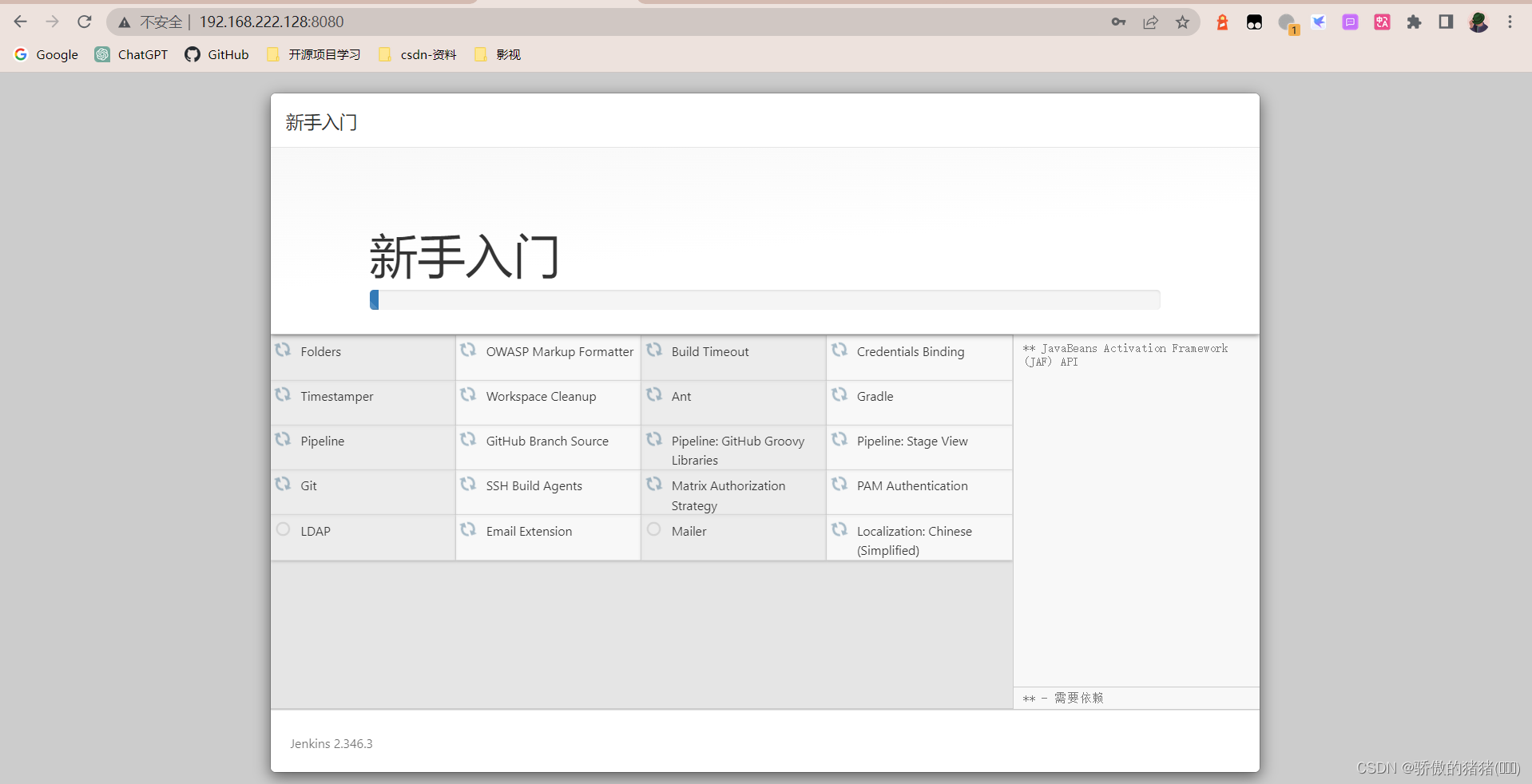Open saved passwords key icon in address bar

point(1118,22)
